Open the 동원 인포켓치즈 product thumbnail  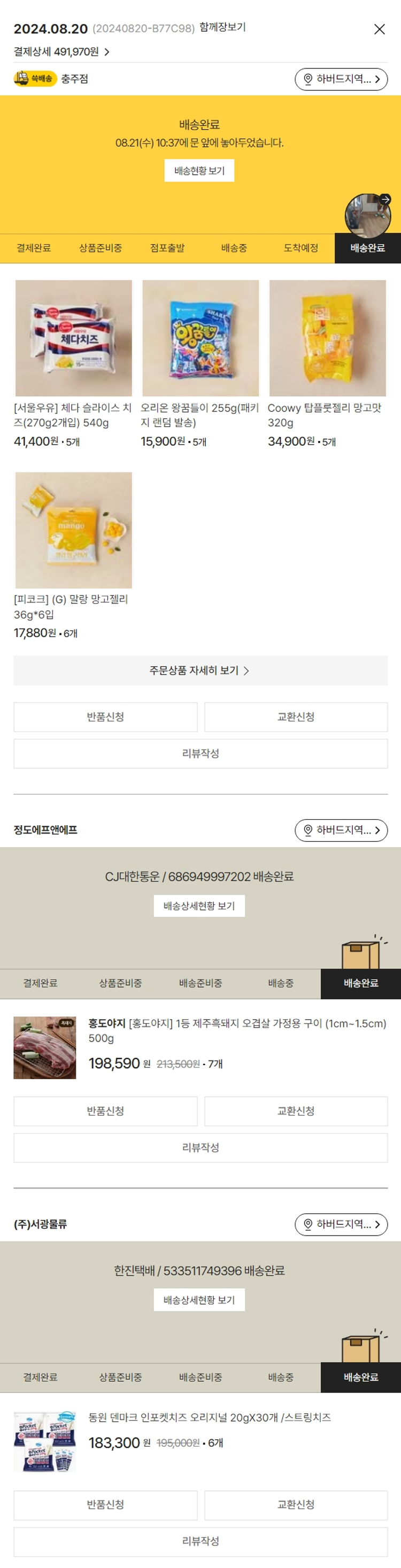point(44,1442)
